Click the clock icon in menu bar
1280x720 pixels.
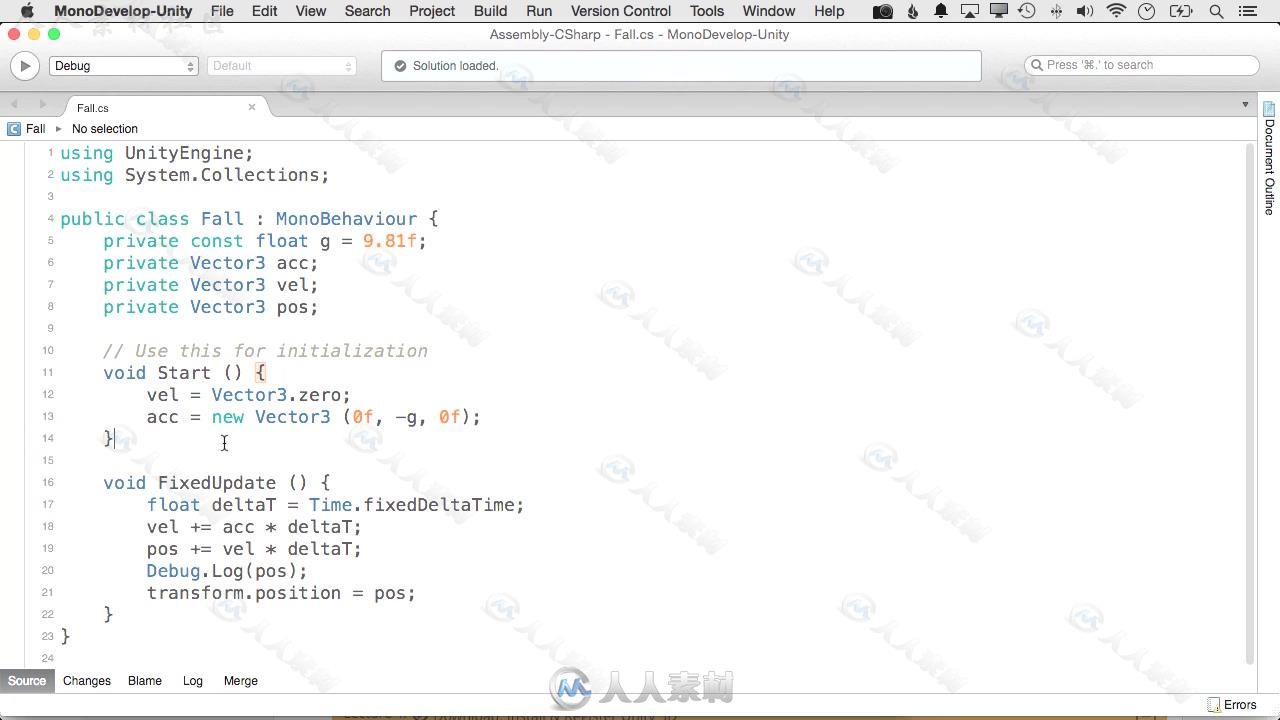tap(1147, 12)
